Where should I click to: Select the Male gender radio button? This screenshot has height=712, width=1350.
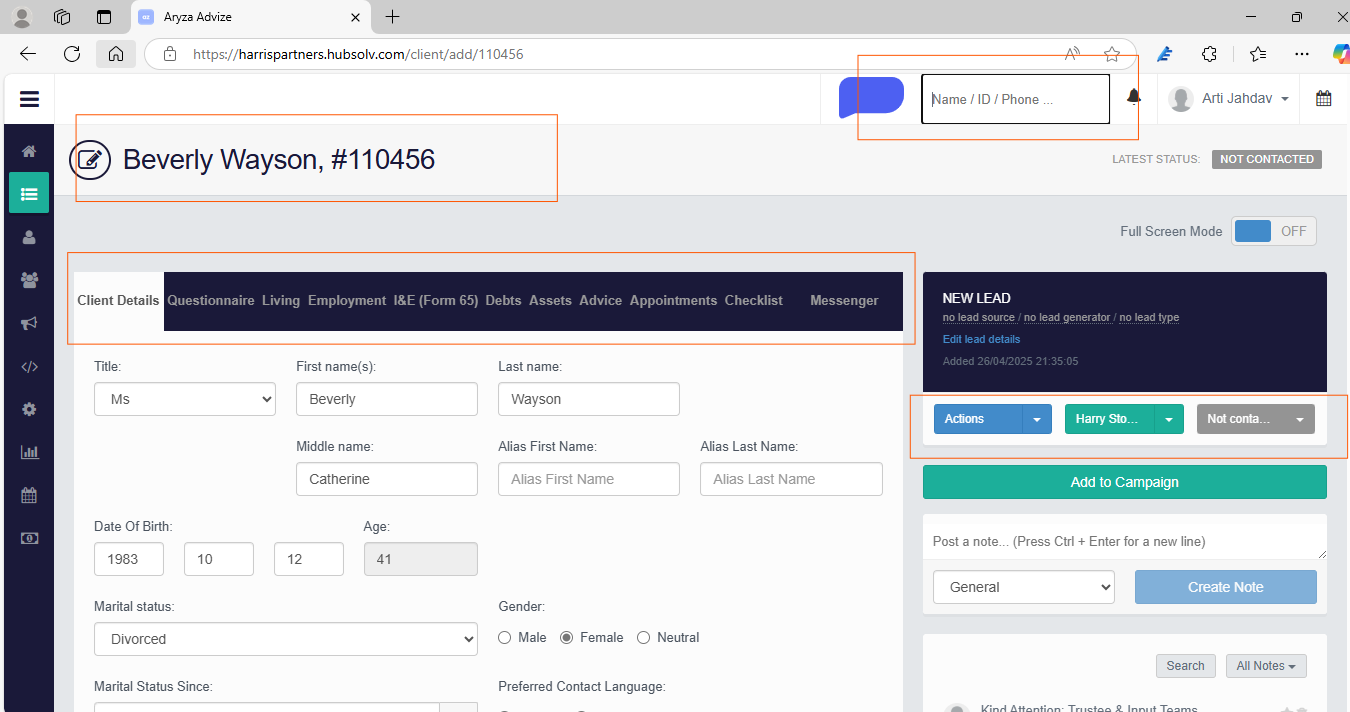point(505,638)
